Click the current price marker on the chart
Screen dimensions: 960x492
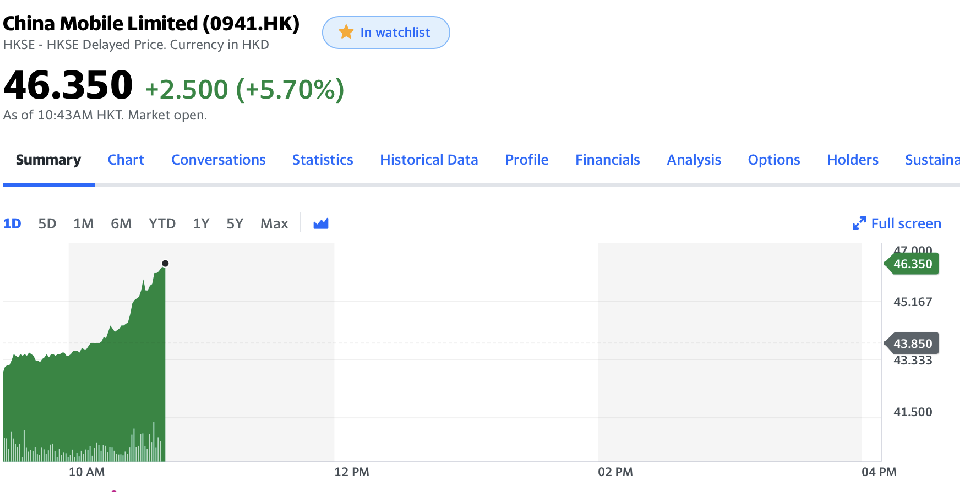pos(165,264)
